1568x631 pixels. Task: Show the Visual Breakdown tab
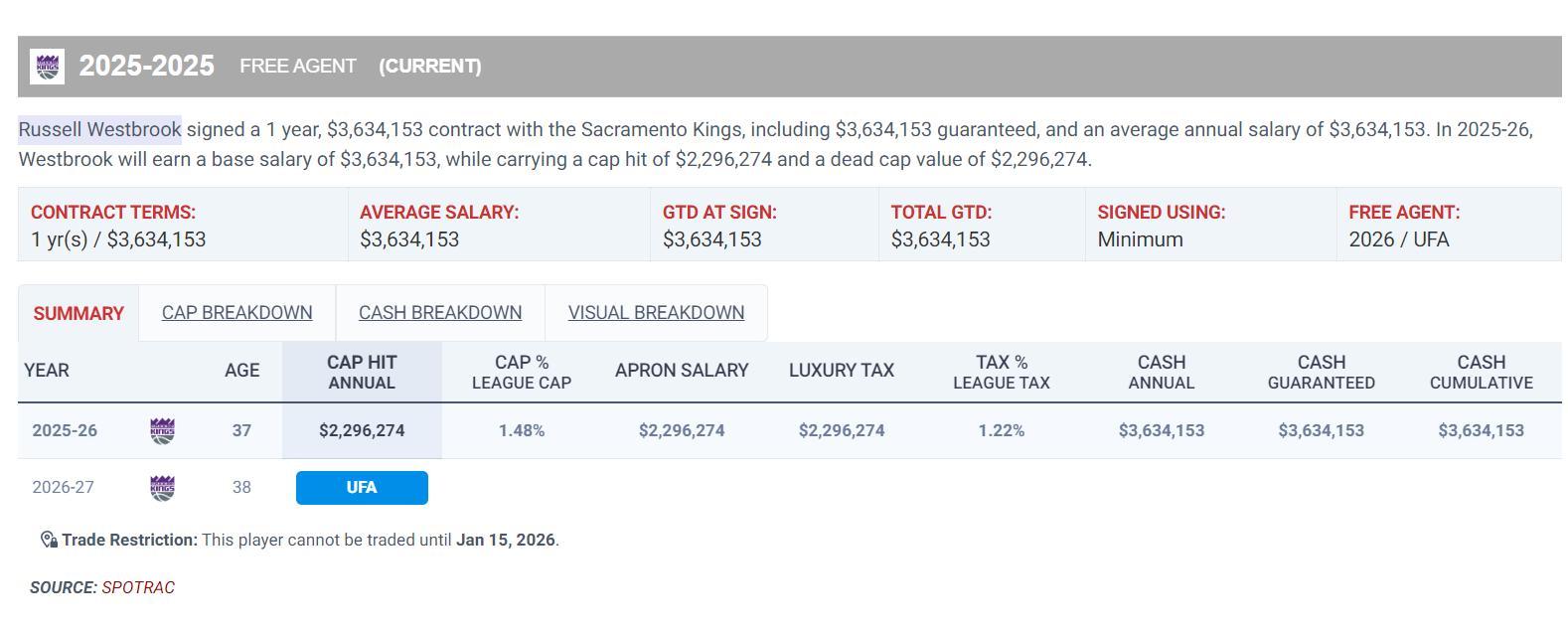click(x=656, y=313)
